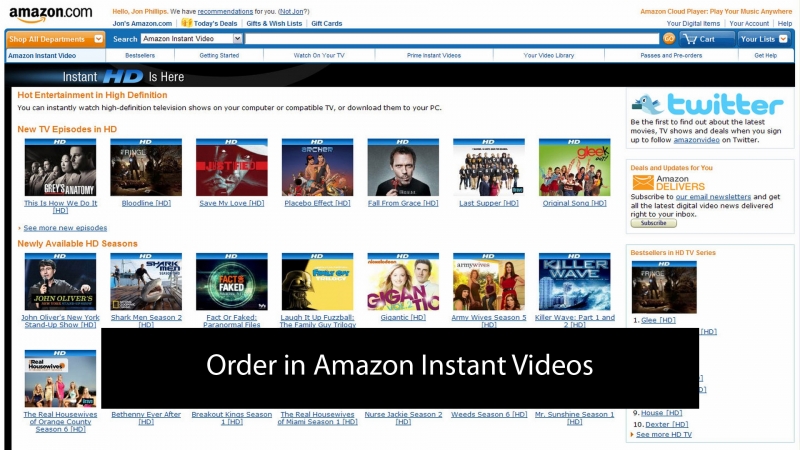Click the orange search Go button

(x=668, y=39)
